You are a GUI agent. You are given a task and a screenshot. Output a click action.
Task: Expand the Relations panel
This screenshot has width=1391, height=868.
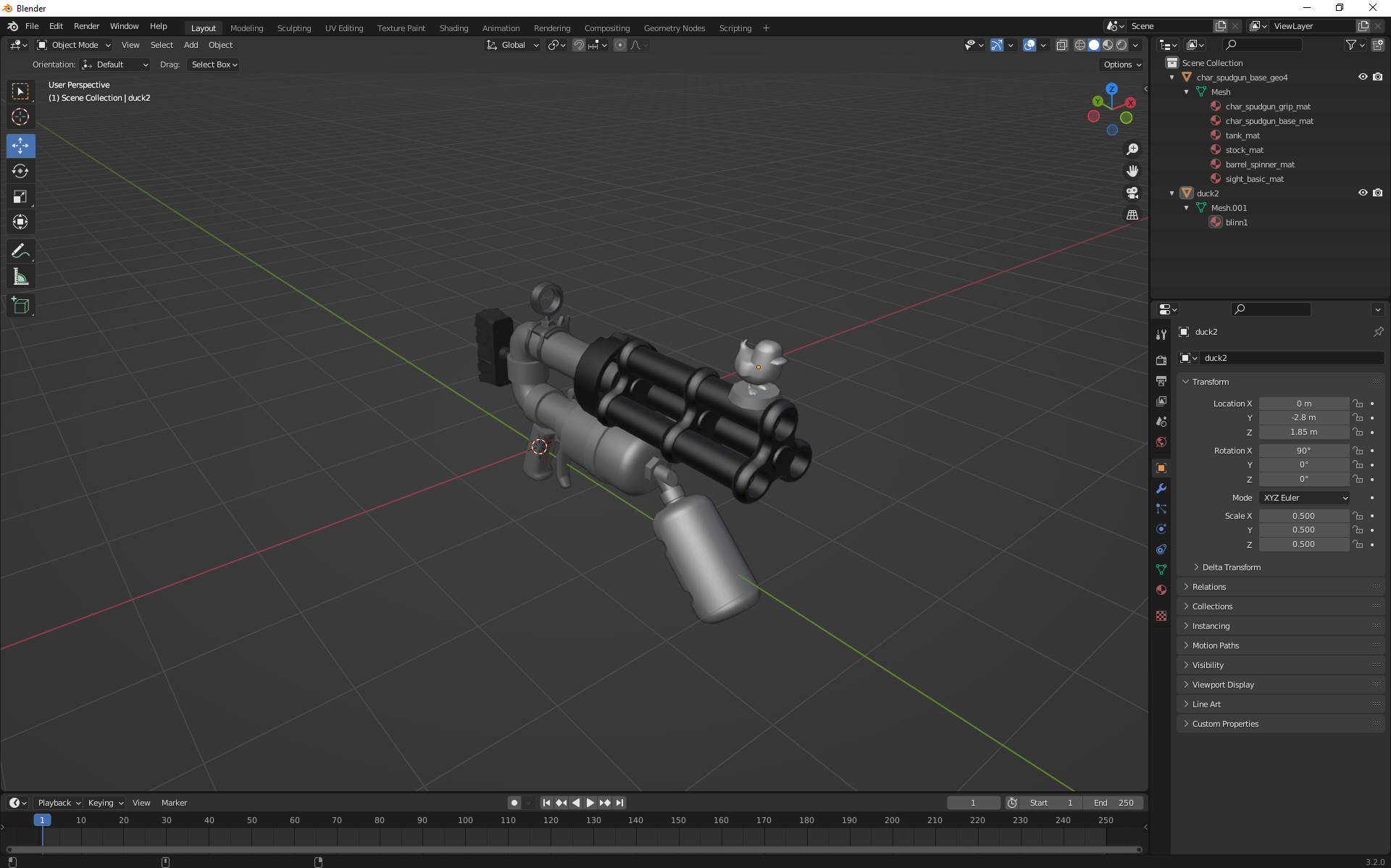(1208, 587)
